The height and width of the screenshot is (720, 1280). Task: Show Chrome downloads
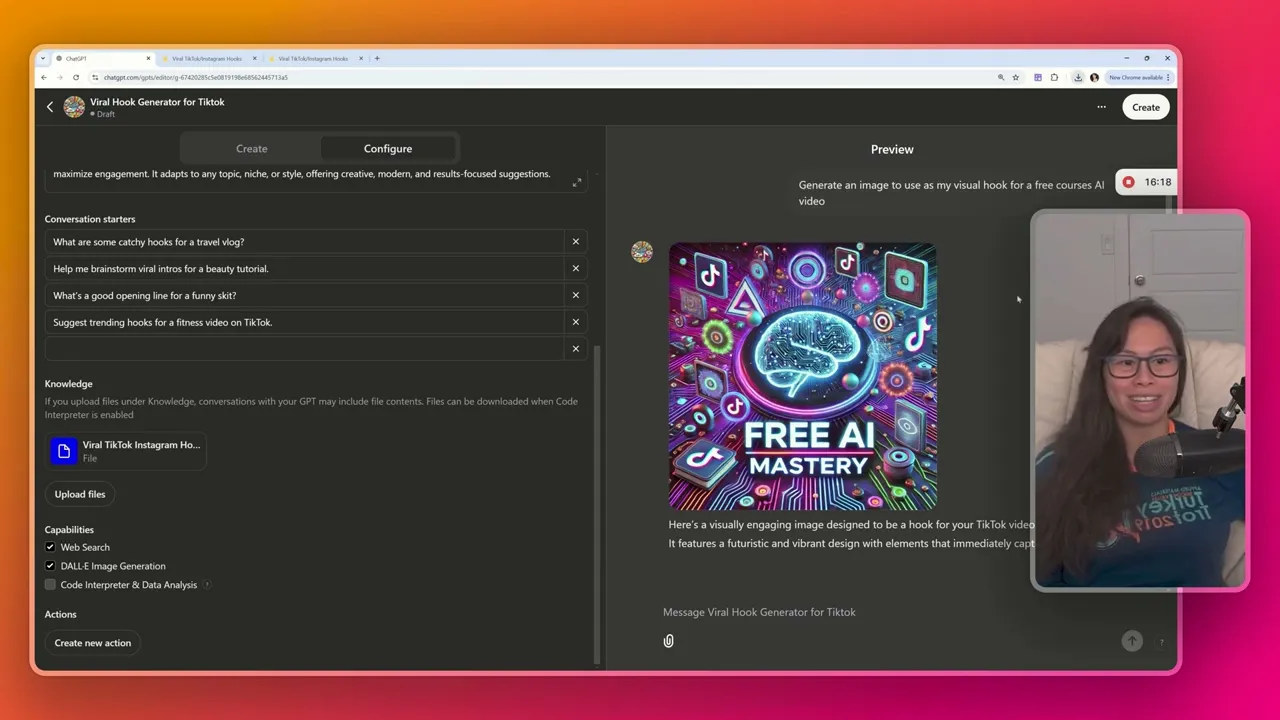(1078, 77)
